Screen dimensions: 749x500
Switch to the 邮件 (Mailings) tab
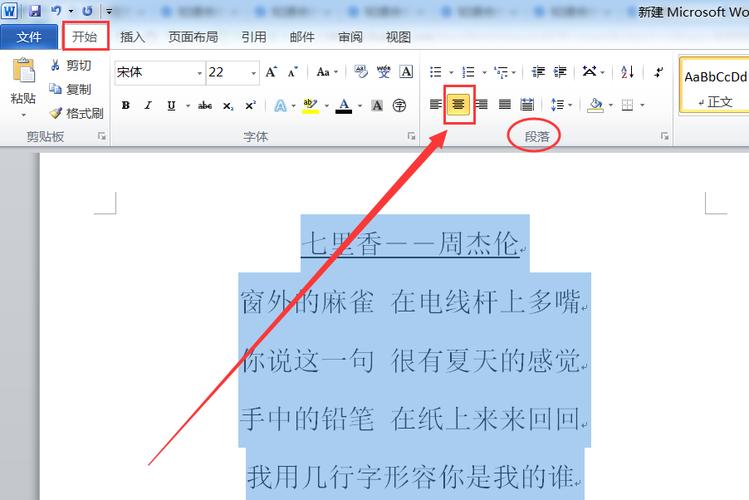click(x=302, y=37)
